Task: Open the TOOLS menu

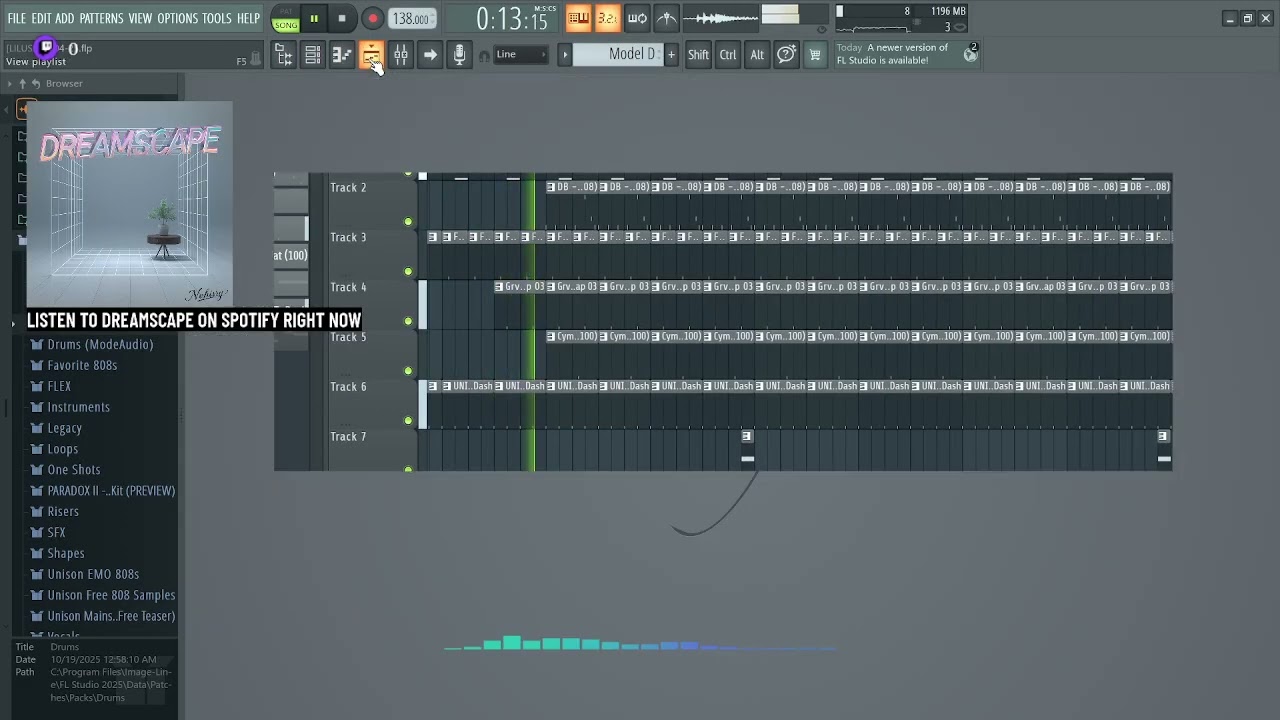Action: tap(217, 18)
